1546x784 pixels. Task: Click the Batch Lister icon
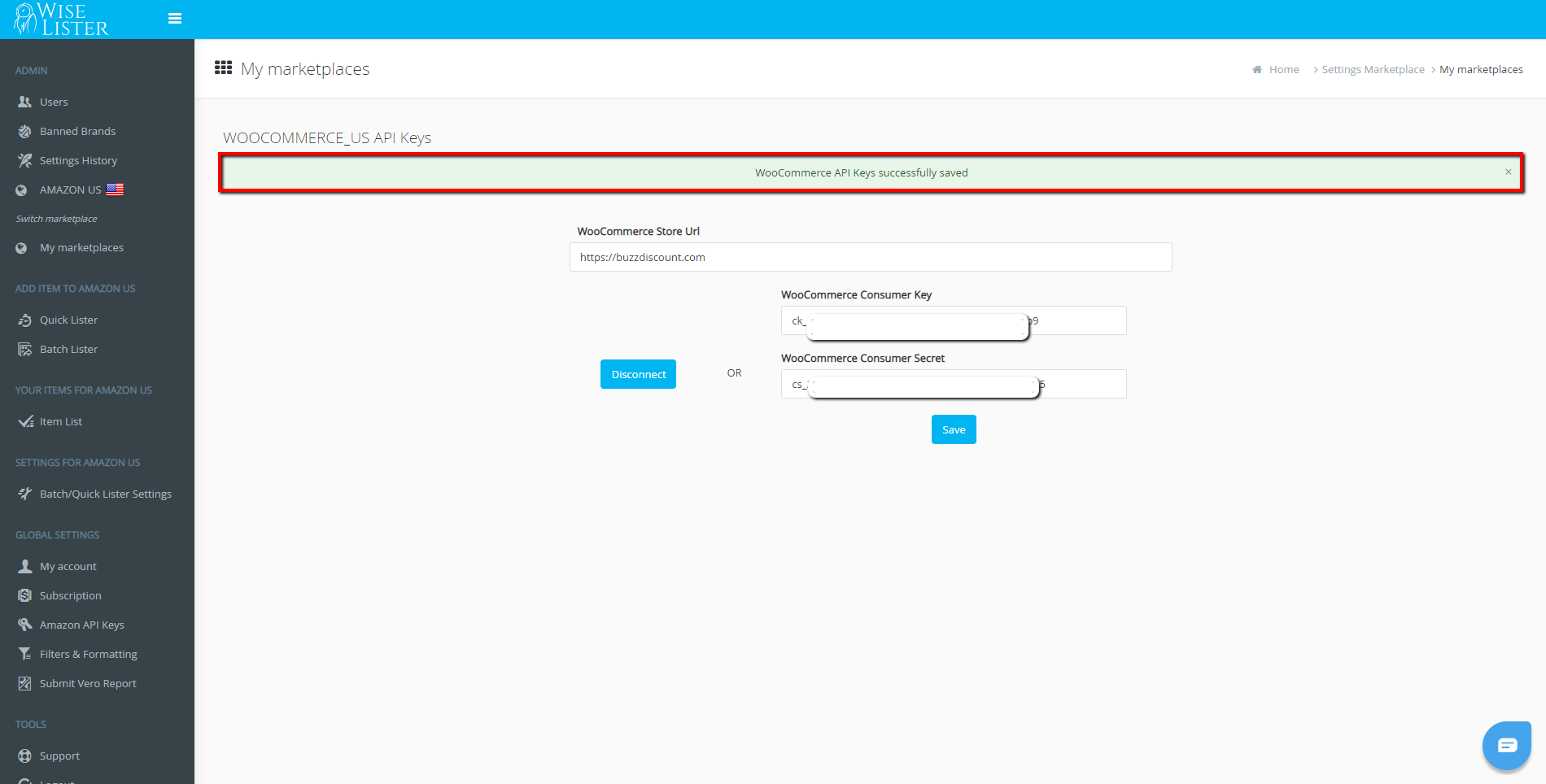(x=24, y=349)
